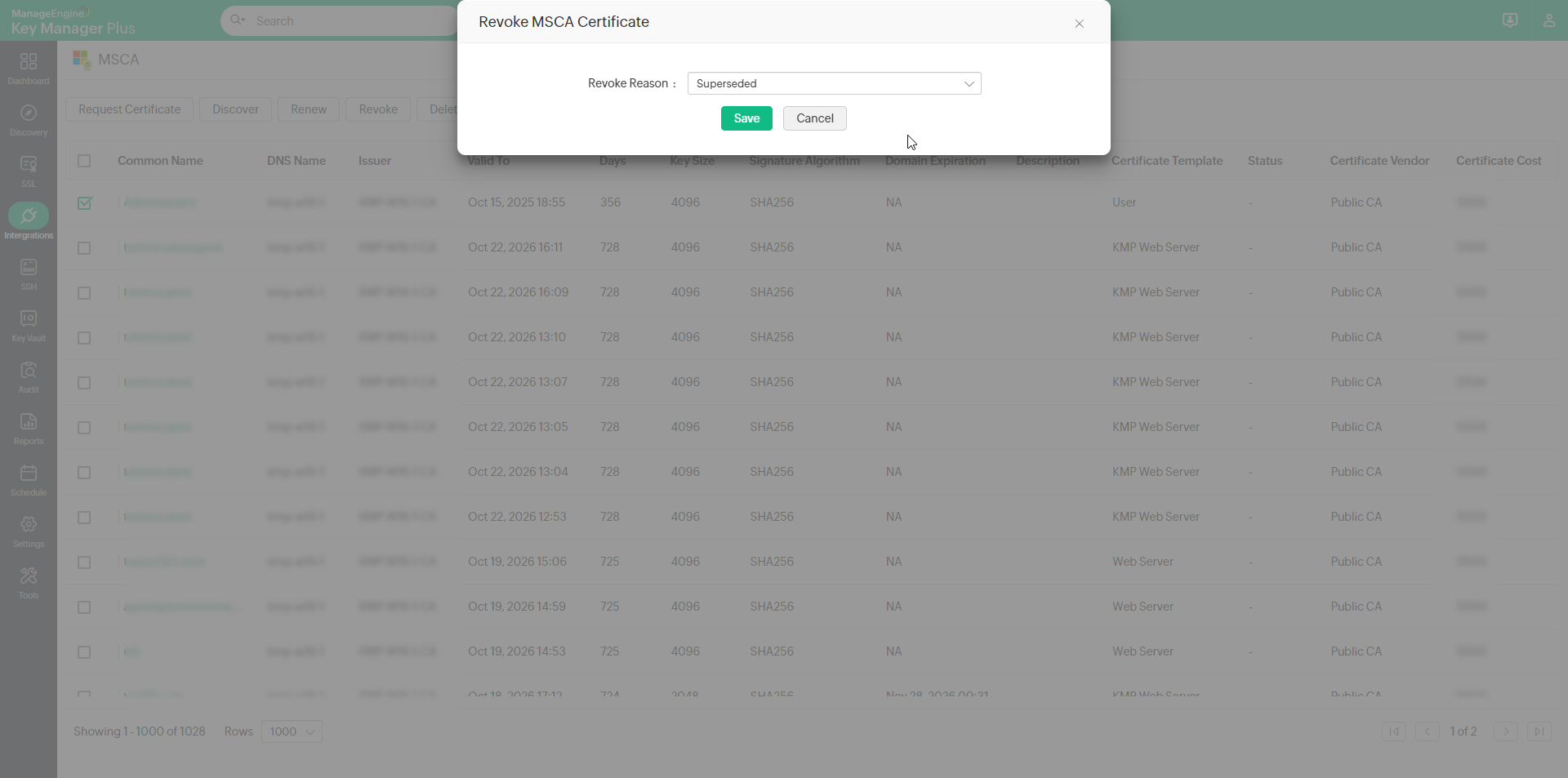Click the icon left of the user profile
The width and height of the screenshot is (1568, 778).
click(x=1510, y=20)
